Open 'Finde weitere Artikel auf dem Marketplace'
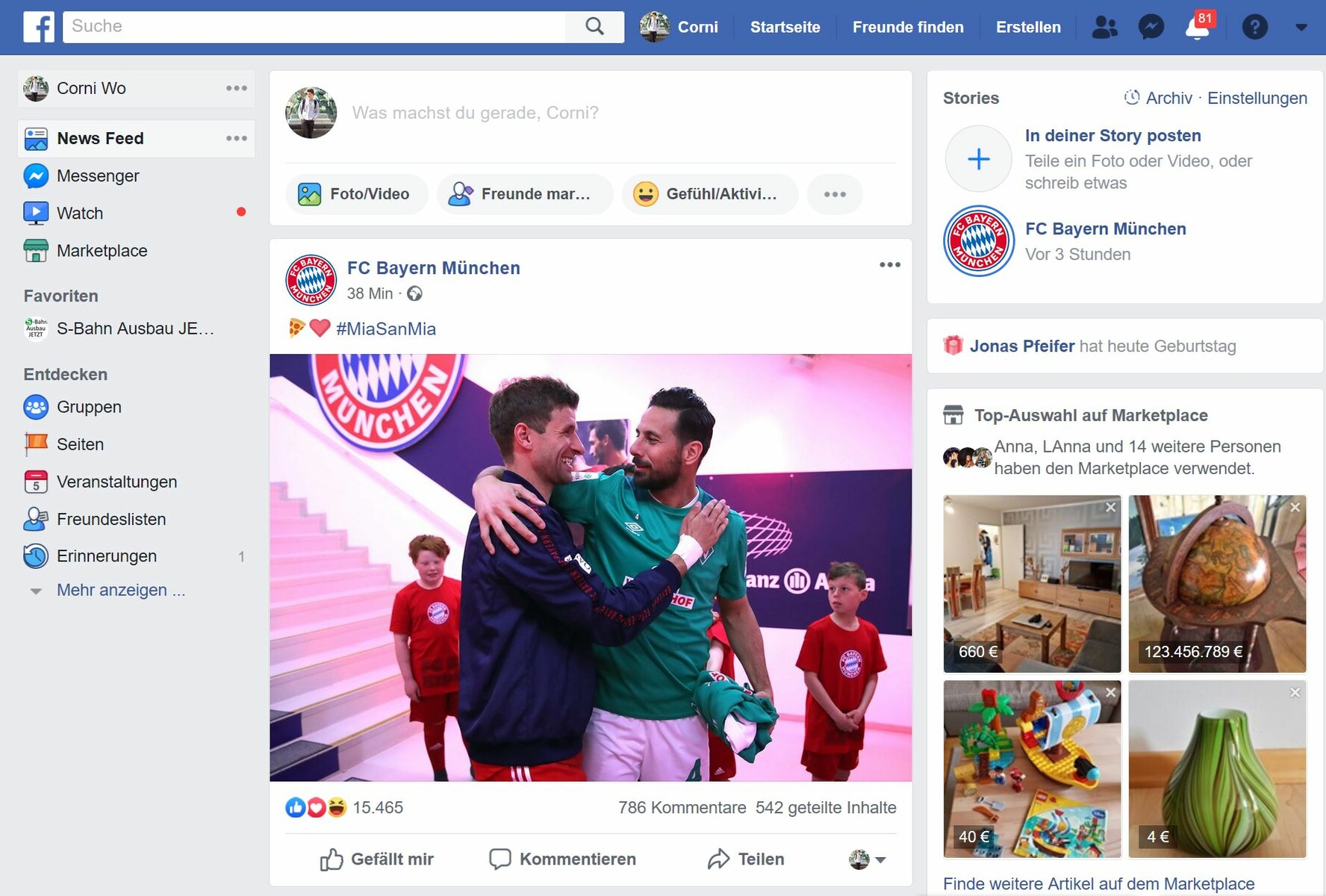The height and width of the screenshot is (896, 1326). 1099,884
